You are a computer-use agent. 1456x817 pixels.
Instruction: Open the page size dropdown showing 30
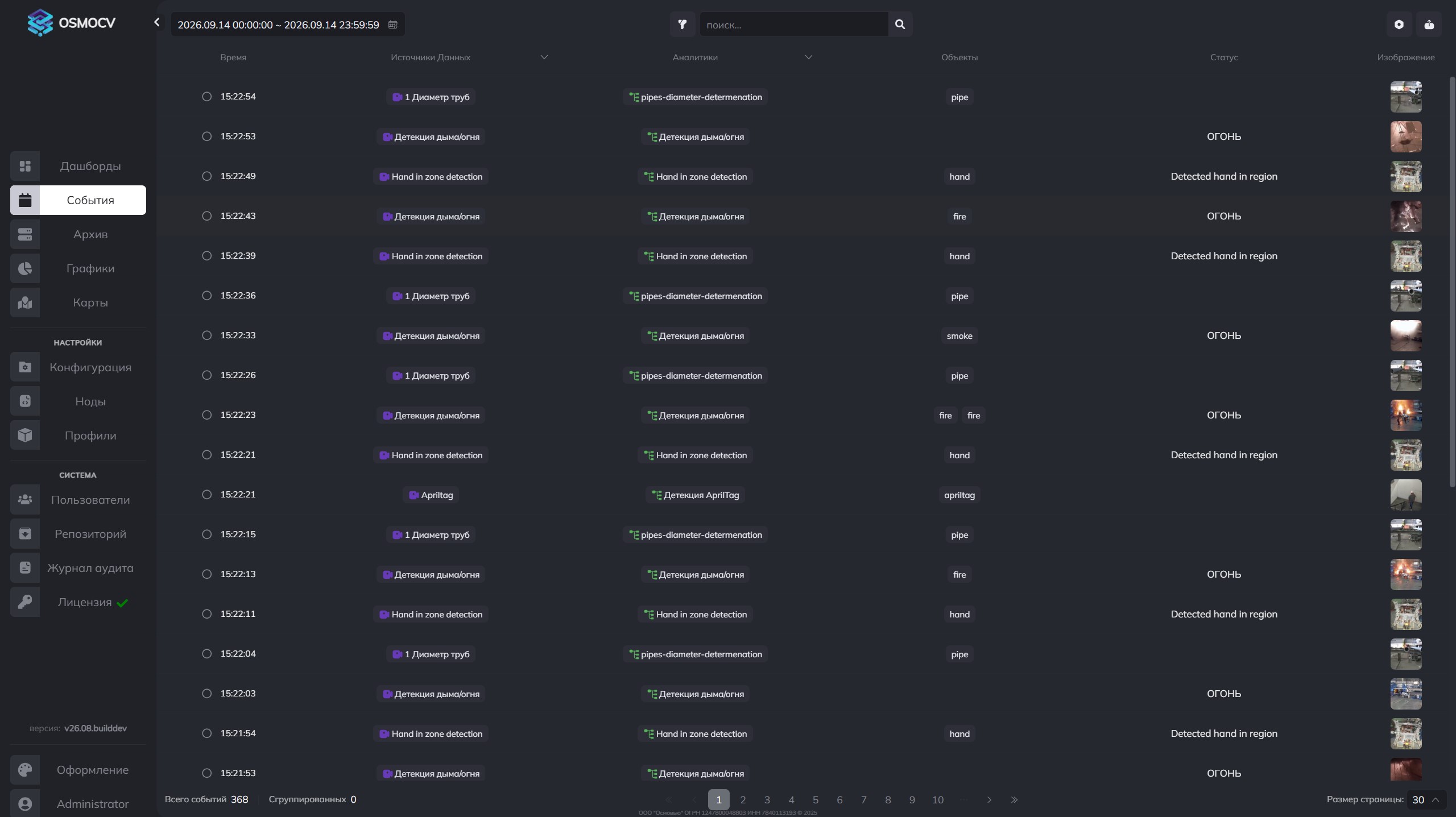tap(1426, 799)
